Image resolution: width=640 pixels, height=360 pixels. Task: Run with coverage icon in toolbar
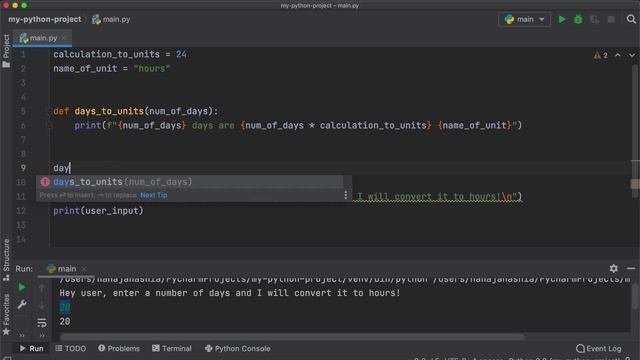click(594, 19)
